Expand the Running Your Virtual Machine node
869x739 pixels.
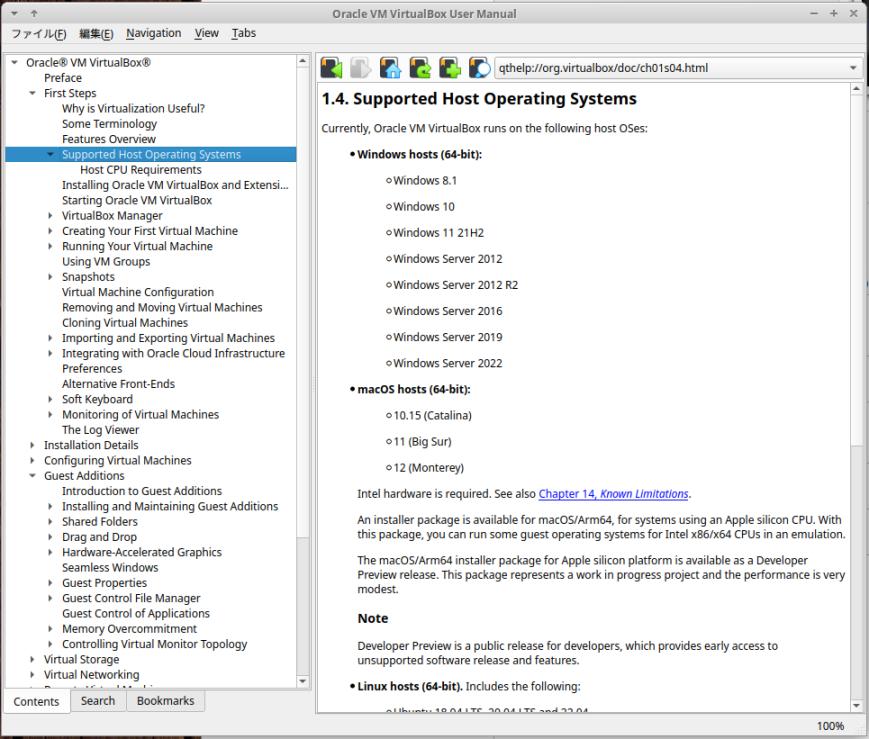50,246
